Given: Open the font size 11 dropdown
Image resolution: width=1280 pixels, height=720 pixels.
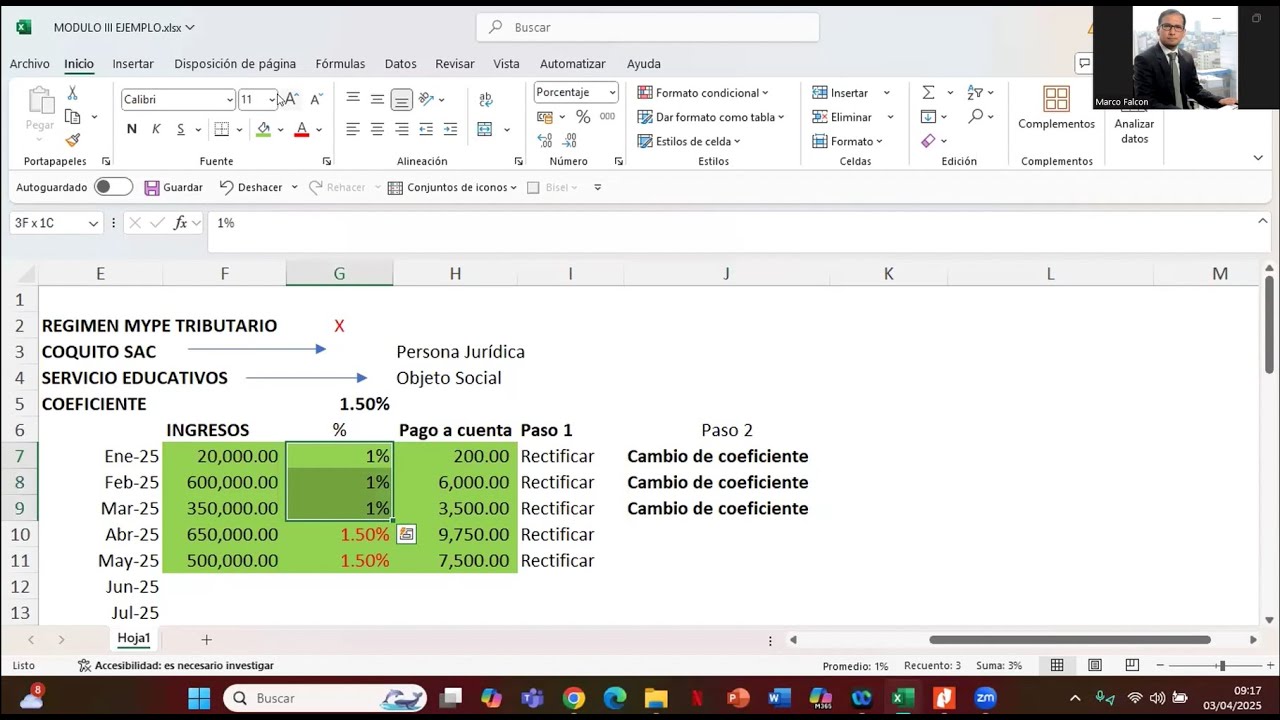Looking at the screenshot, I should pos(271,99).
